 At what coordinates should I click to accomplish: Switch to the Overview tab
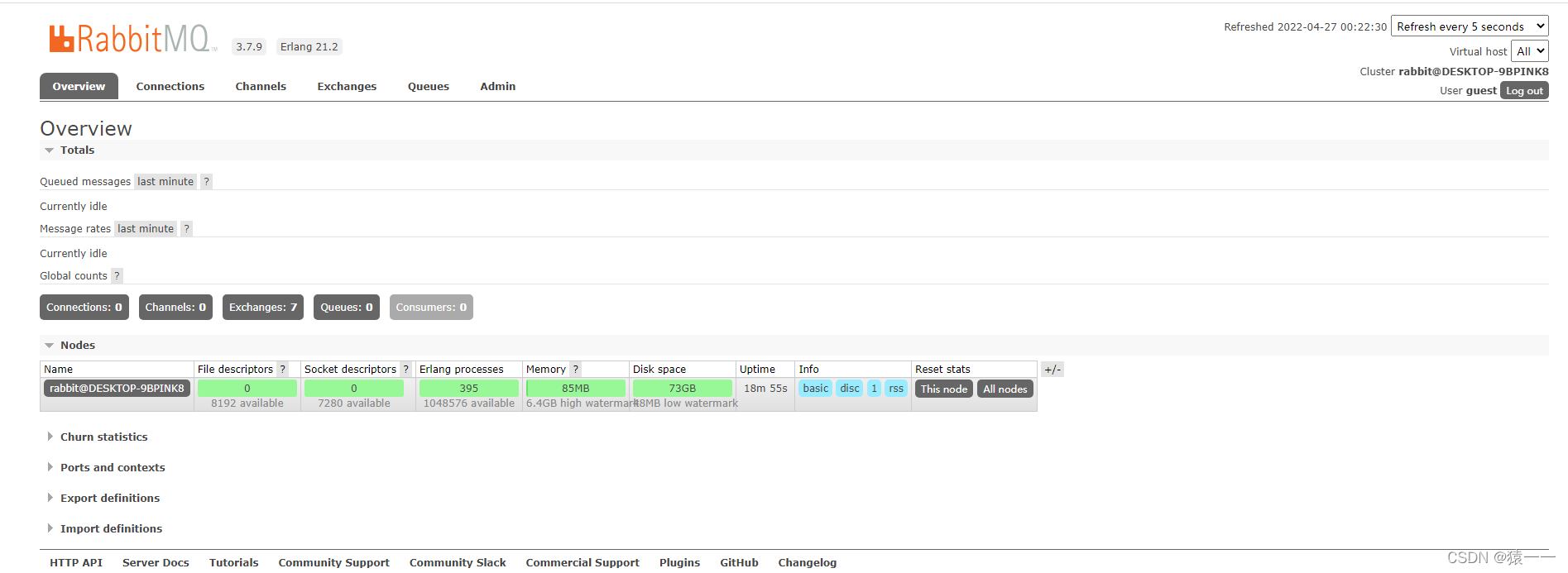click(79, 86)
